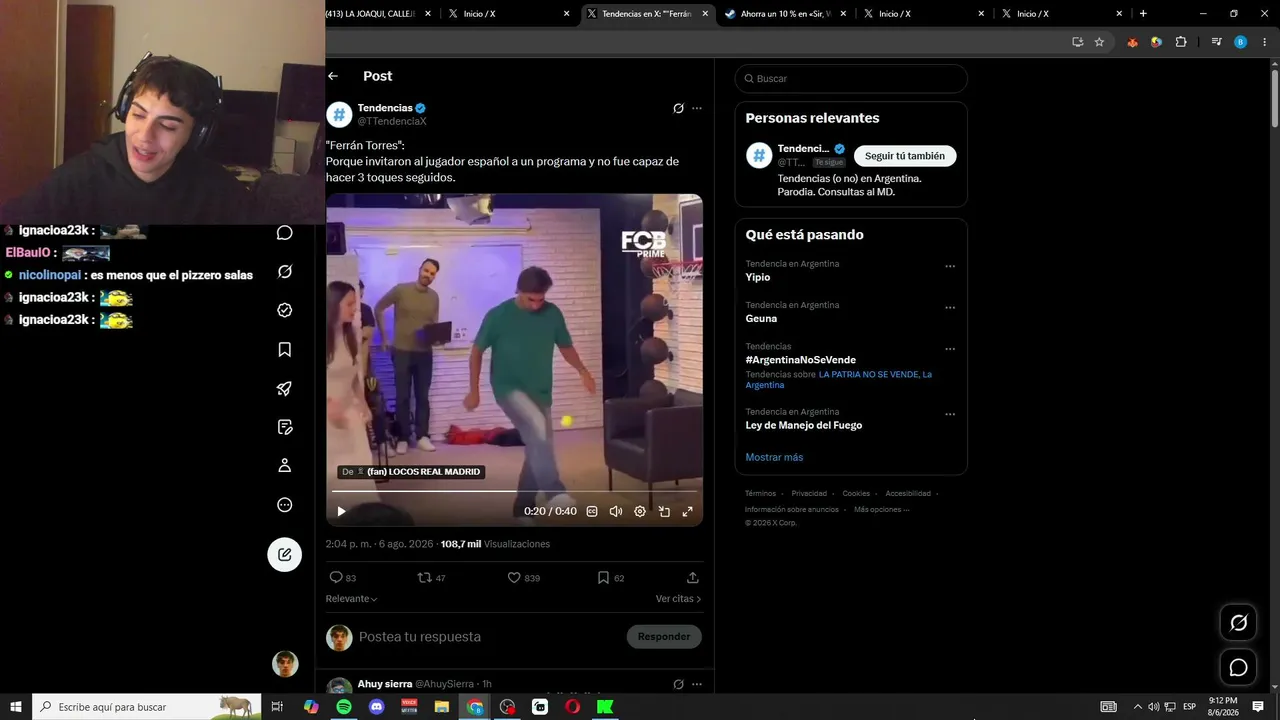The height and width of the screenshot is (720, 1280).
Task: Install app from address bar icon
Action: click(x=1077, y=42)
